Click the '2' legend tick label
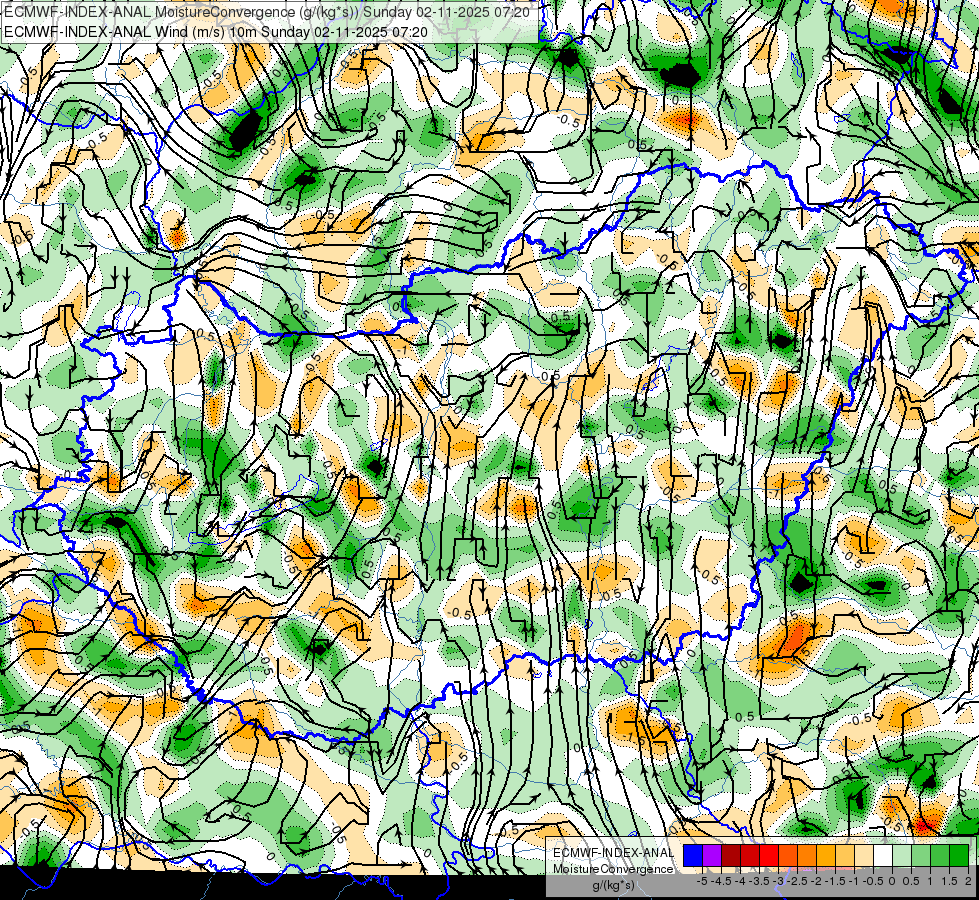 click(x=968, y=882)
